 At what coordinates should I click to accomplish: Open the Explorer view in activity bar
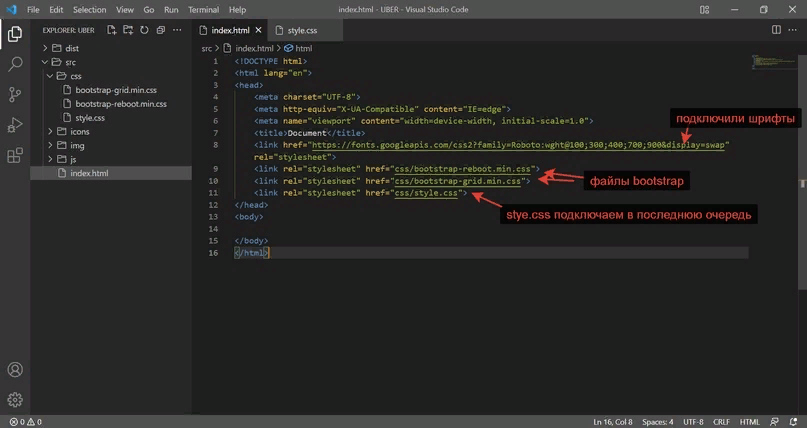tap(15, 34)
